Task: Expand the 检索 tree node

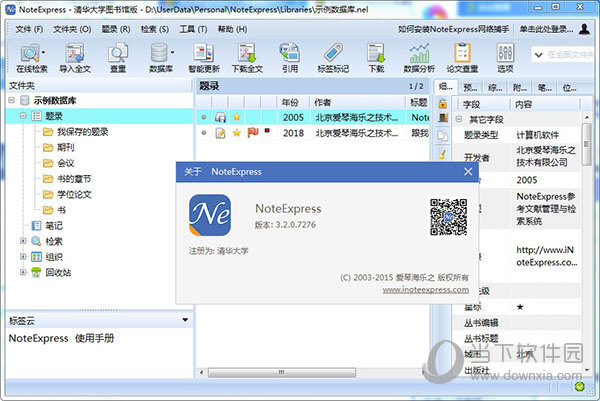Action: coord(23,241)
